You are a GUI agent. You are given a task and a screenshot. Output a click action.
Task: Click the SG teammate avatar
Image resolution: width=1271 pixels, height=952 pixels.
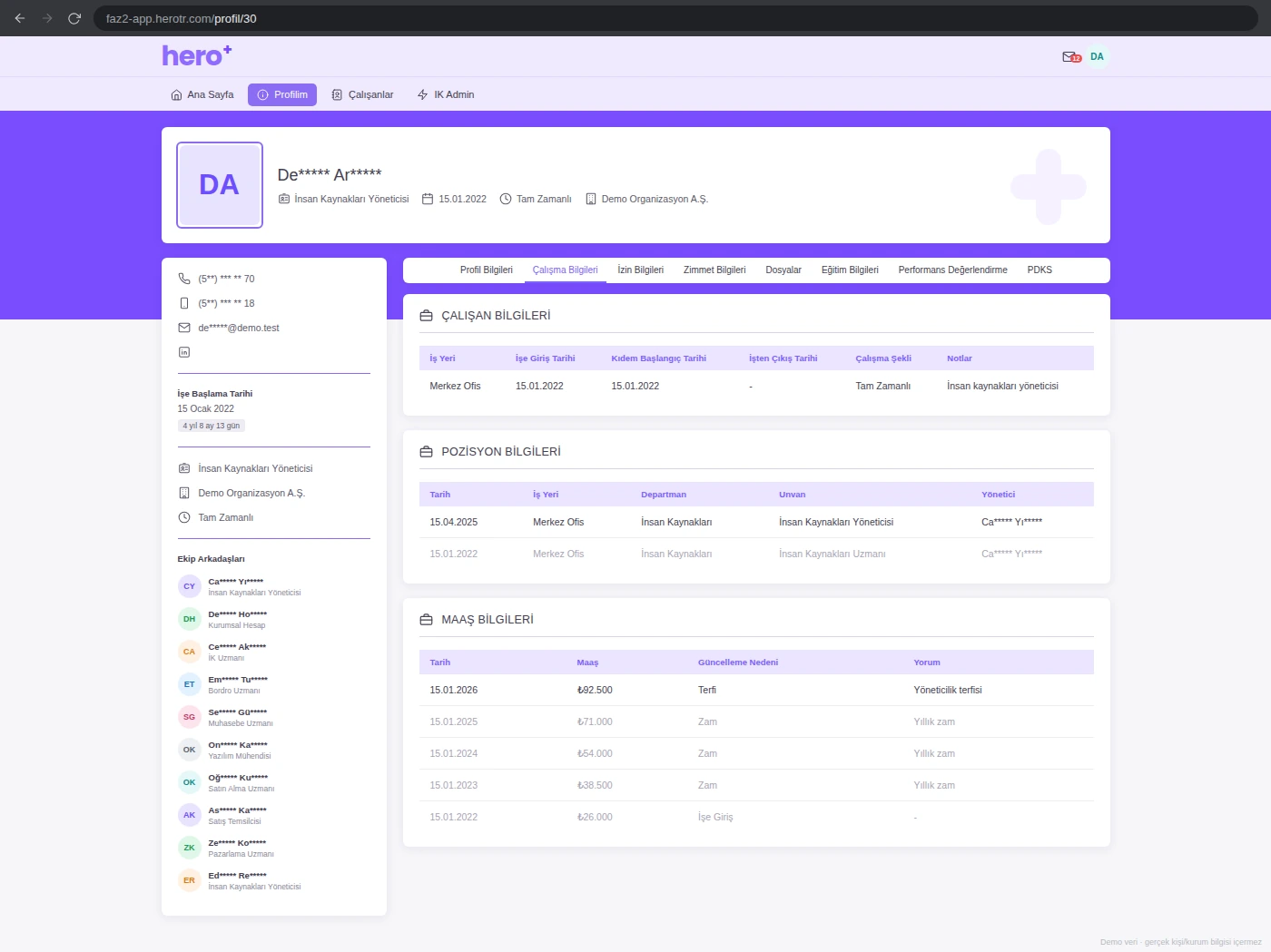[x=189, y=717]
